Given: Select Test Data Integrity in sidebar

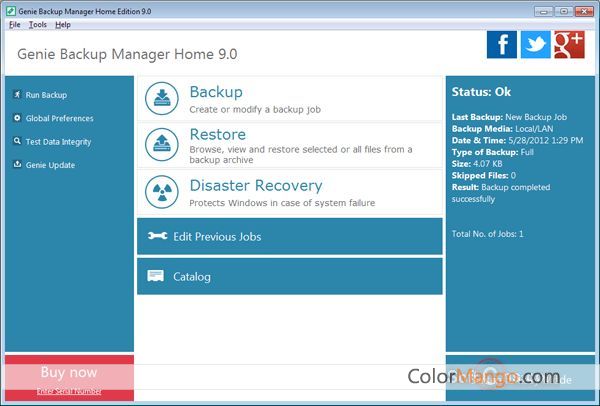Looking at the screenshot, I should 59,141.
